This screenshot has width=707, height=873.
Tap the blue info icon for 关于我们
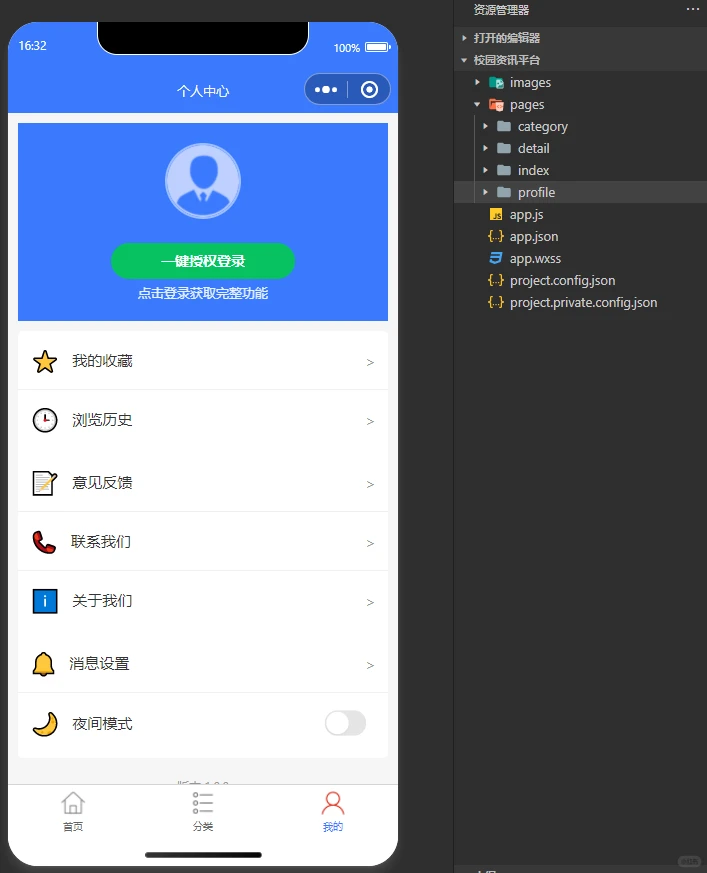tap(45, 601)
